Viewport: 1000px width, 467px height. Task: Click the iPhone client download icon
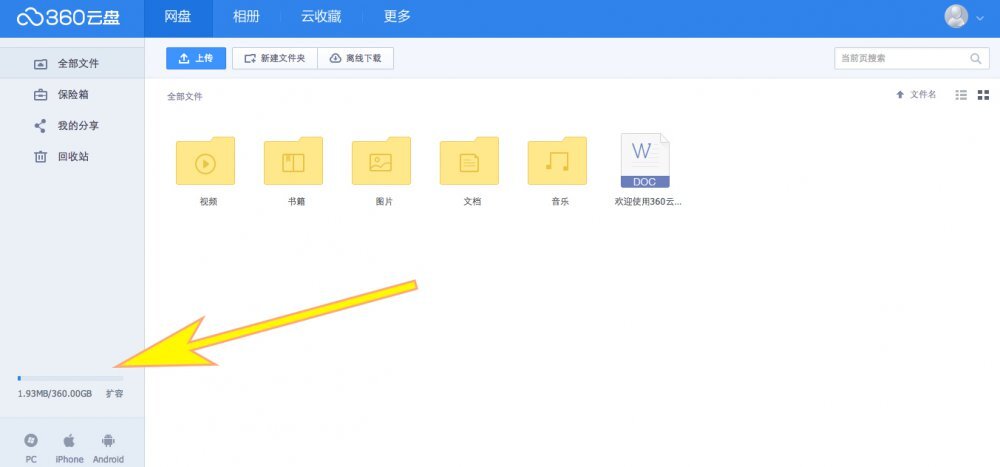(x=69, y=441)
